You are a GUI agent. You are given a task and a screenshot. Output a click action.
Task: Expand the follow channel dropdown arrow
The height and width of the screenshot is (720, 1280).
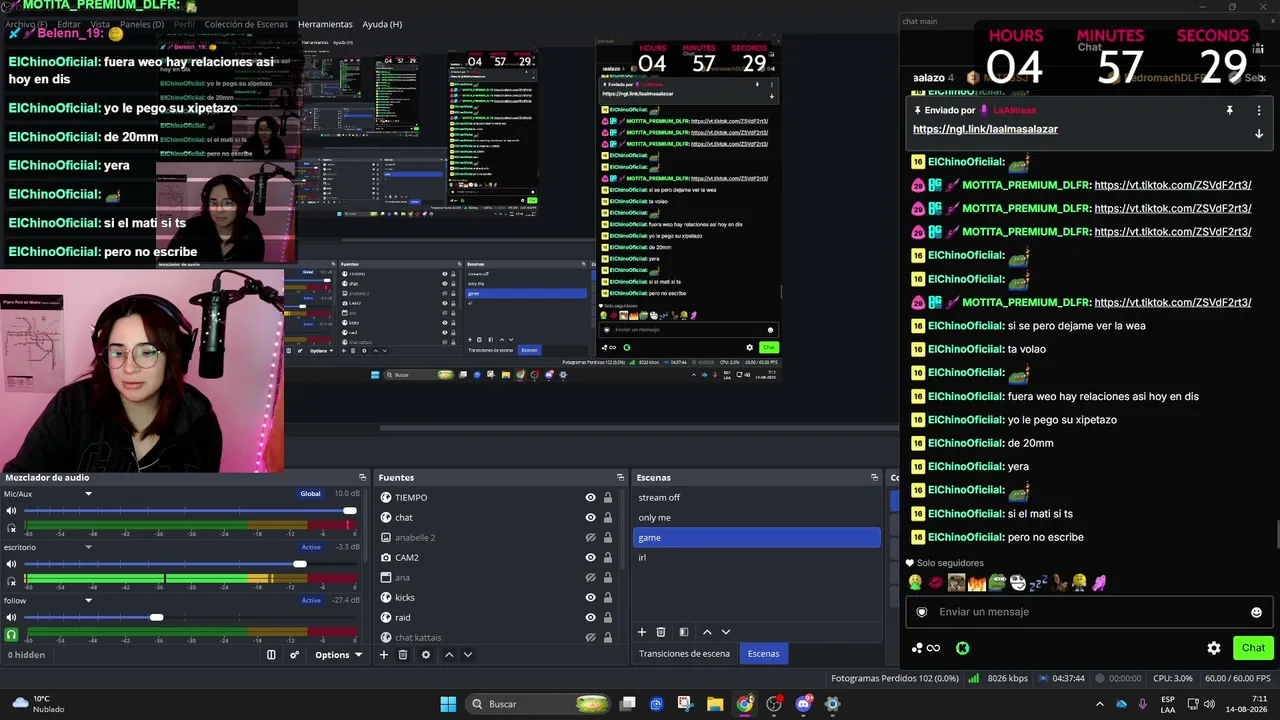88,601
